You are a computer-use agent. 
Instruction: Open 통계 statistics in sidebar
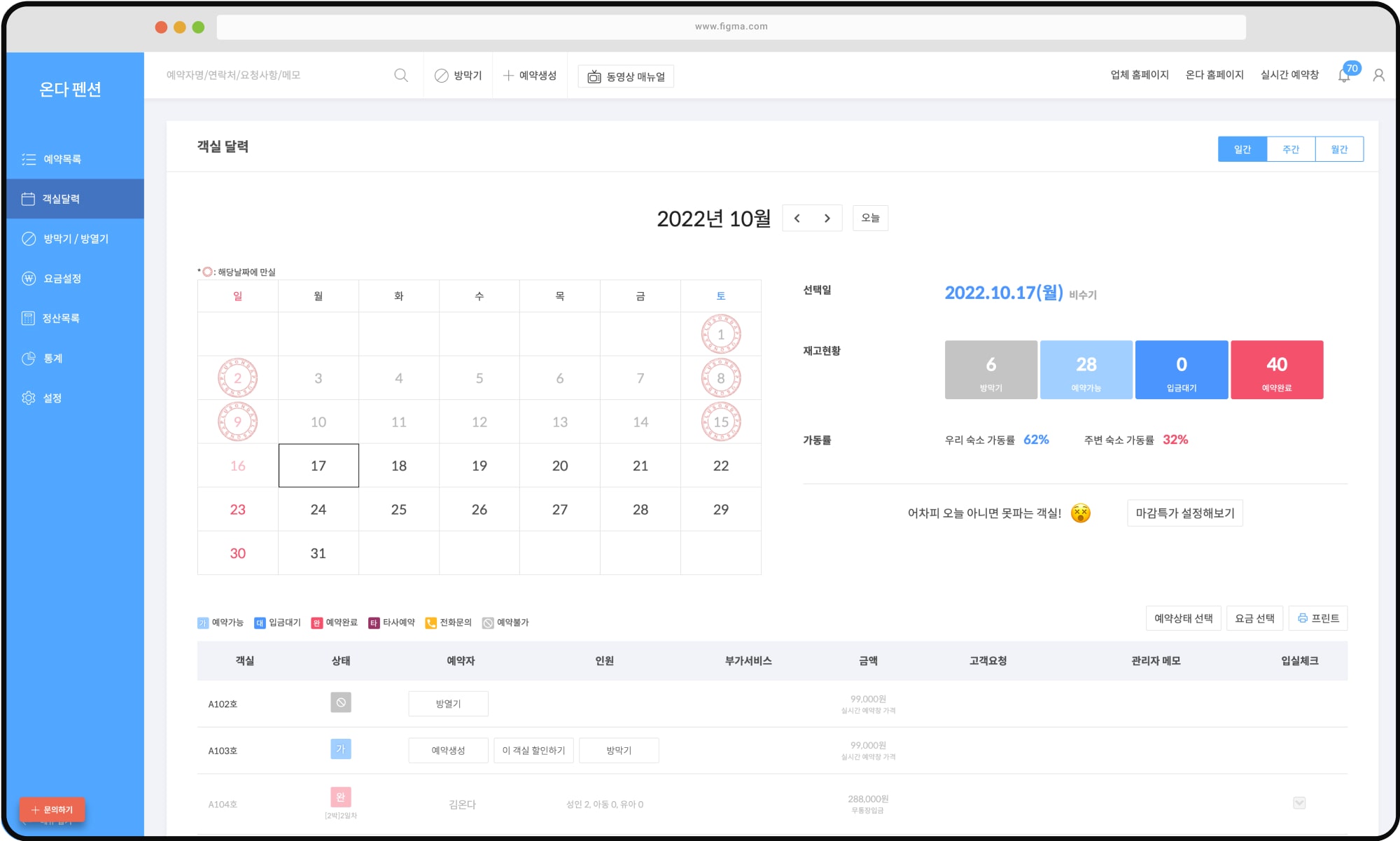(52, 359)
